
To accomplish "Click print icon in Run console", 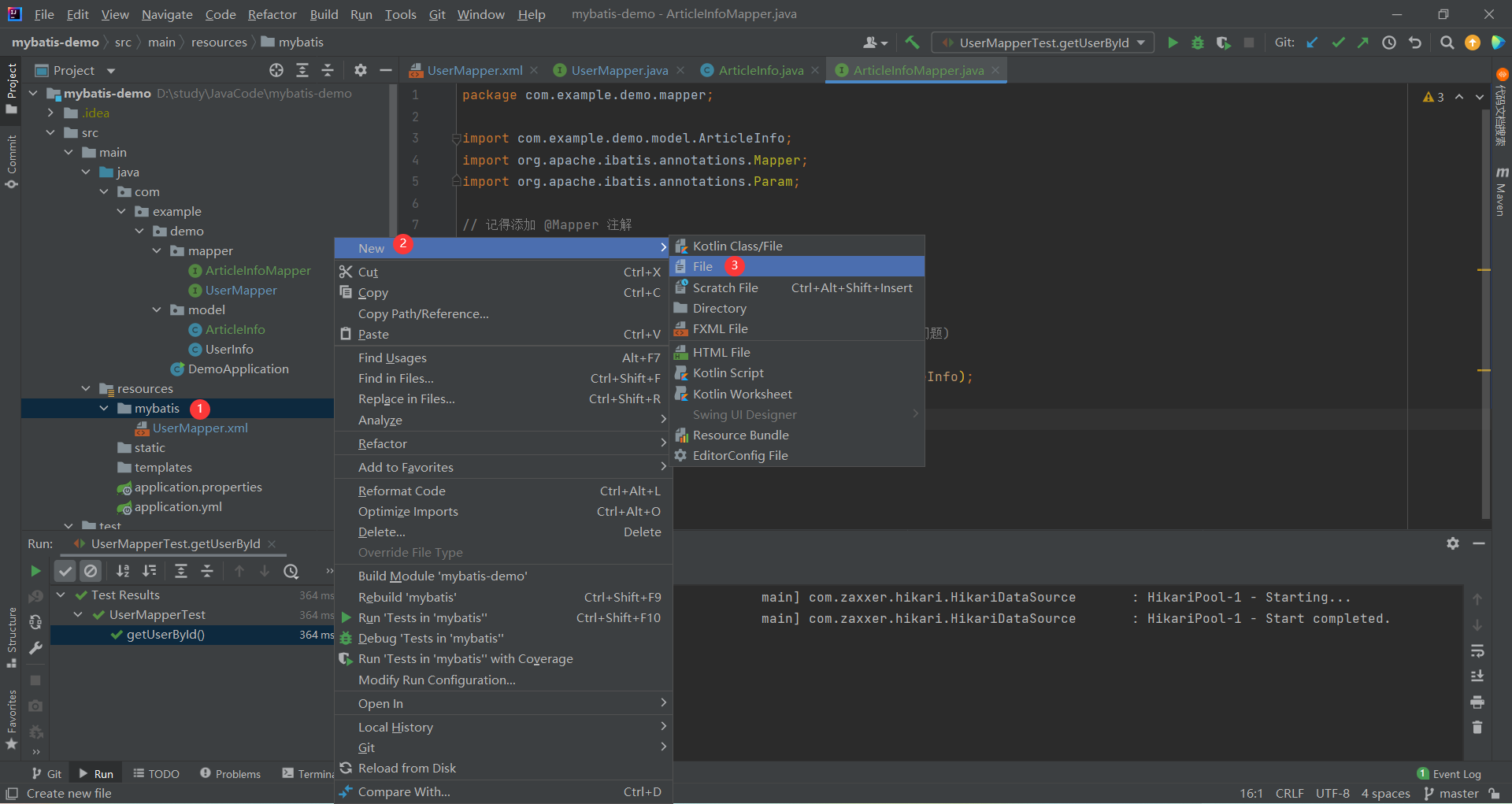I will click(x=1477, y=702).
